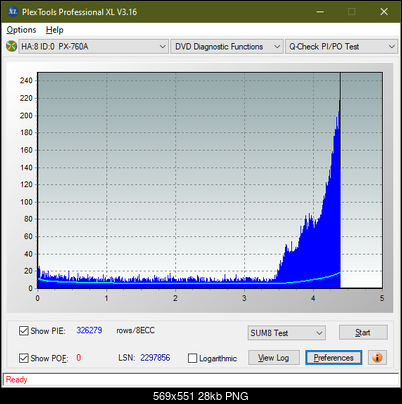Toggle the Show PIE checkbox
Viewport: 402px width, 404px height.
(24, 331)
